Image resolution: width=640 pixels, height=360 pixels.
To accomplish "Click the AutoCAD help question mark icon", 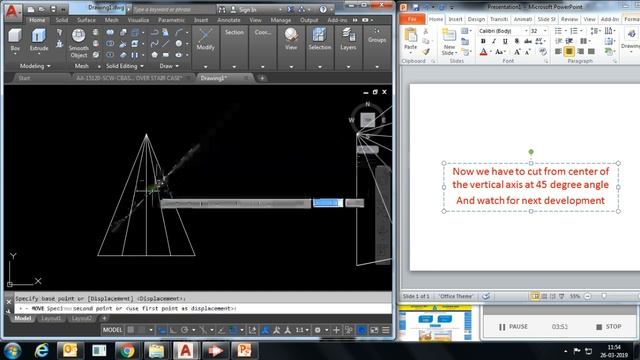I will tap(323, 9).
